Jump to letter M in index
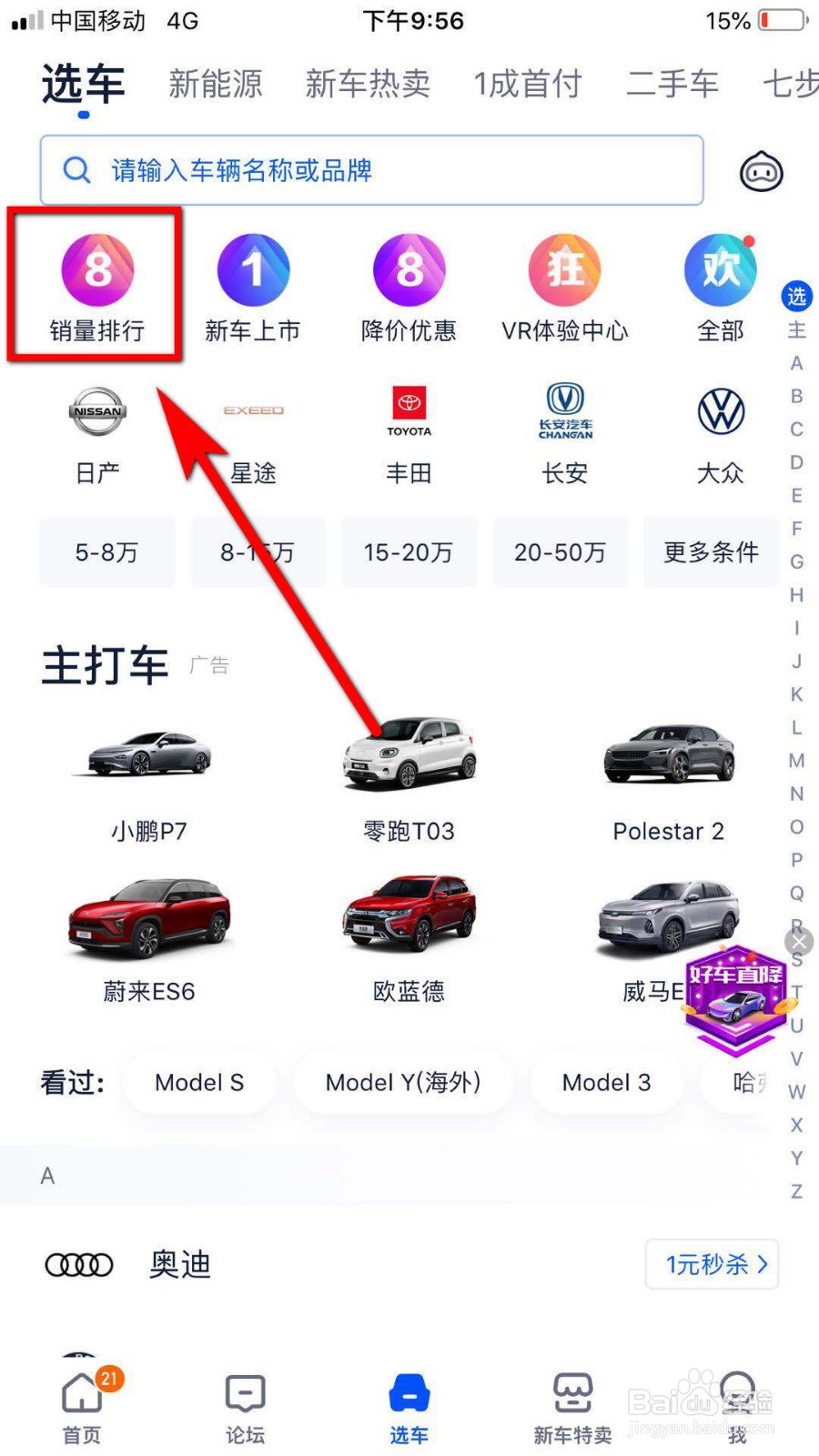The width and height of the screenshot is (819, 1456). (796, 761)
